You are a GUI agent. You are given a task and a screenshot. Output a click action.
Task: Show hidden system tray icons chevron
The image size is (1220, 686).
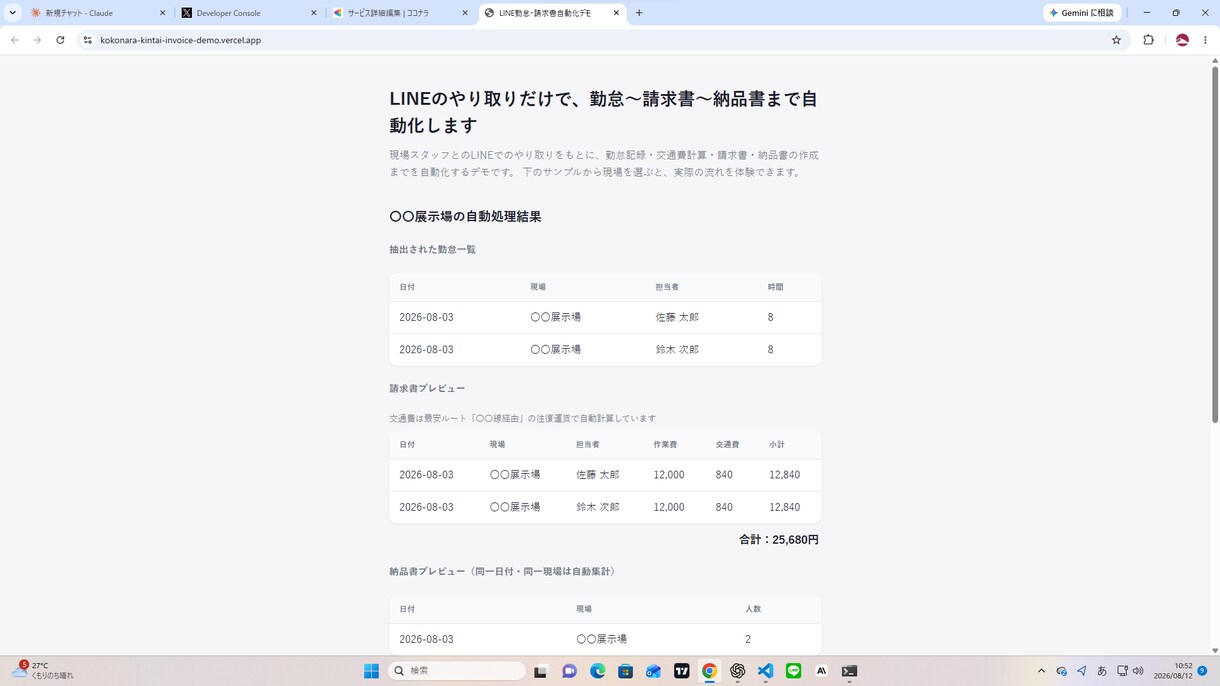coord(1041,671)
